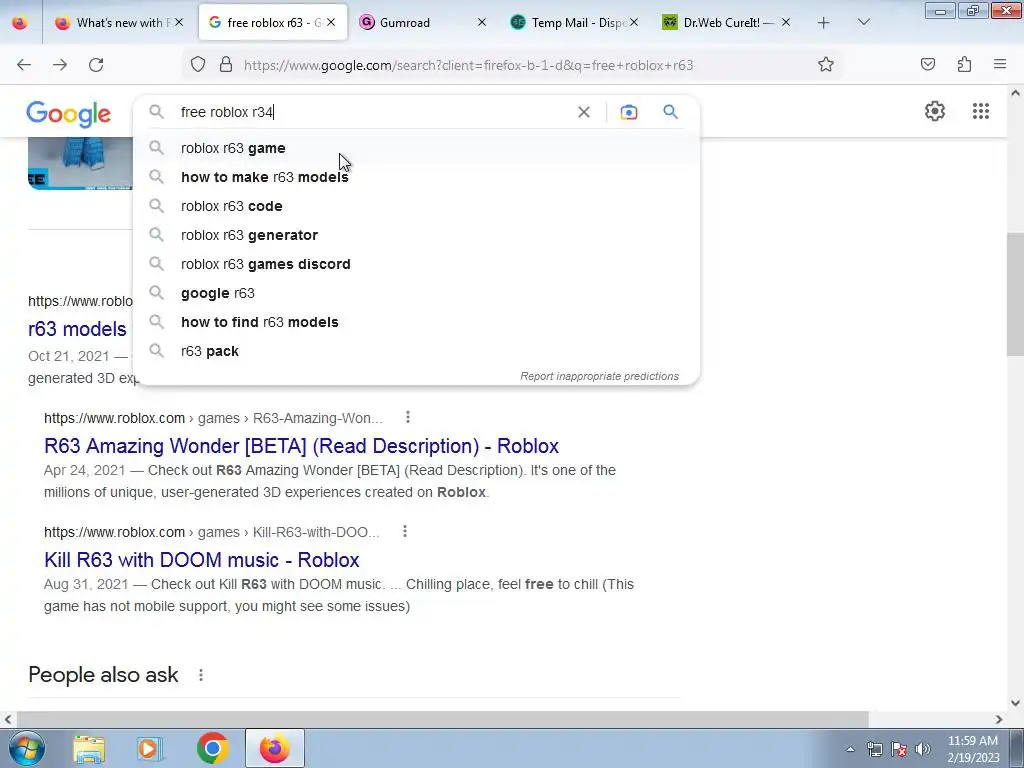Open Google quick settings gear
1024x768 pixels.
[935, 112]
